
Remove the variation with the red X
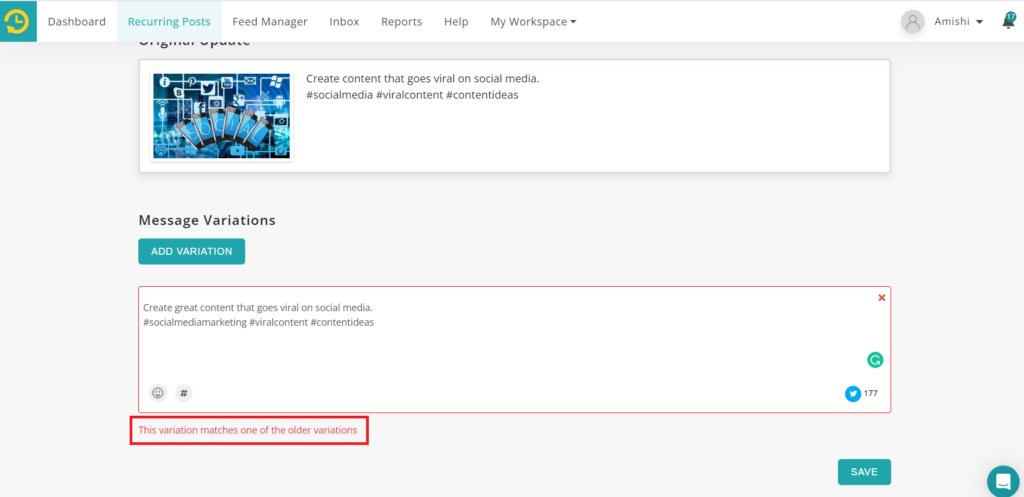[882, 298]
